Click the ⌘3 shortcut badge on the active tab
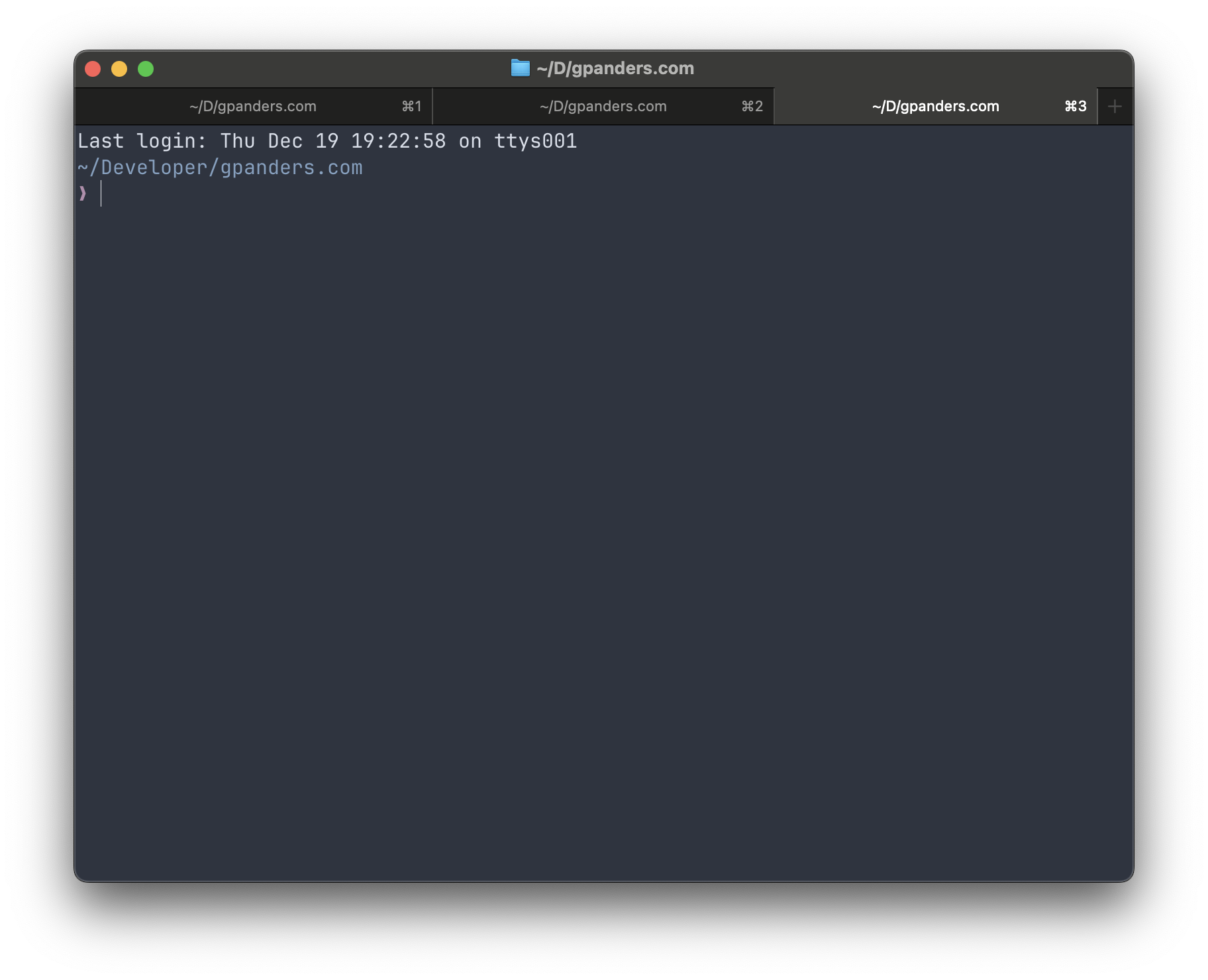The height and width of the screenshot is (980, 1208). (x=1075, y=107)
